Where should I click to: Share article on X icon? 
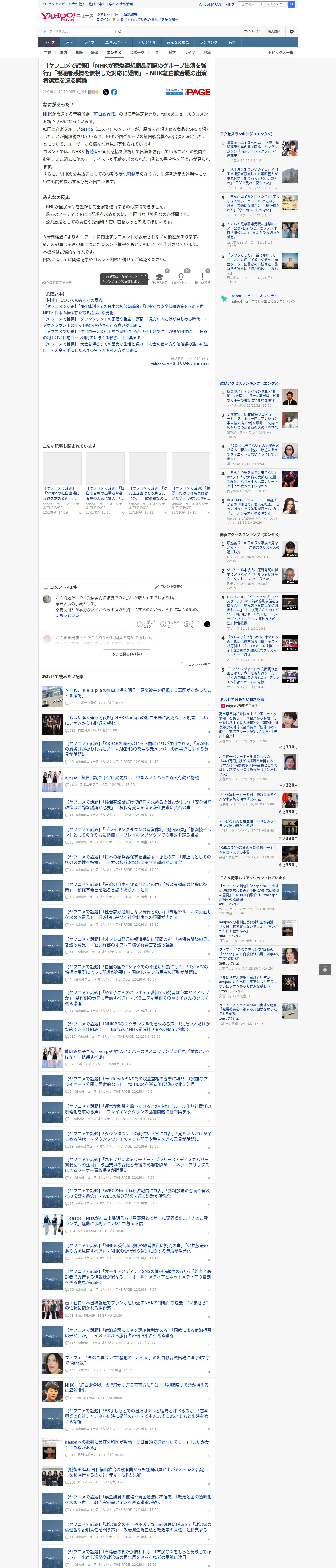tap(105, 92)
